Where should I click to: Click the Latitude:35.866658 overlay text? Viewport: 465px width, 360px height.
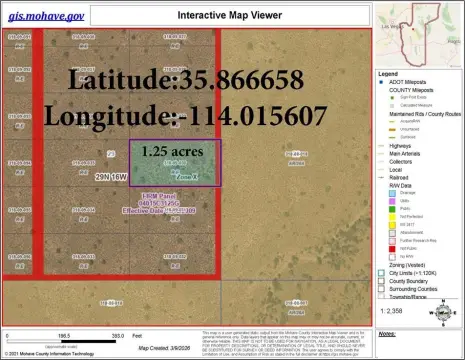click(186, 79)
